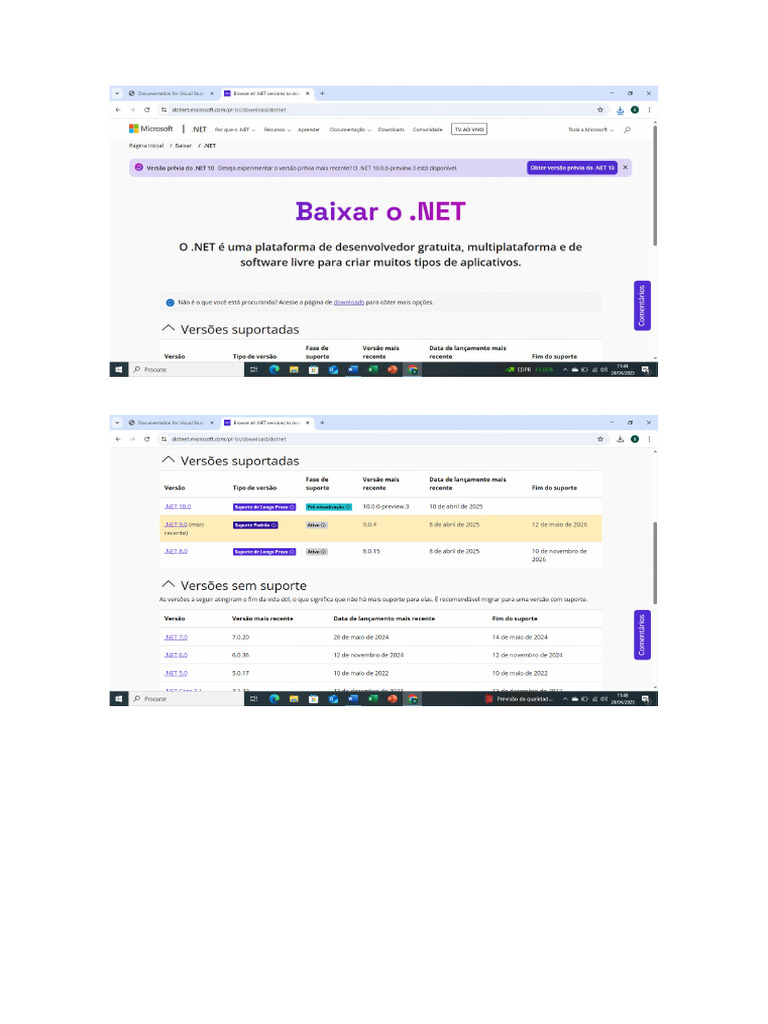Click the Microsoft logo in the site header
Viewport: 768px width, 1024px height.
[x=151, y=129]
